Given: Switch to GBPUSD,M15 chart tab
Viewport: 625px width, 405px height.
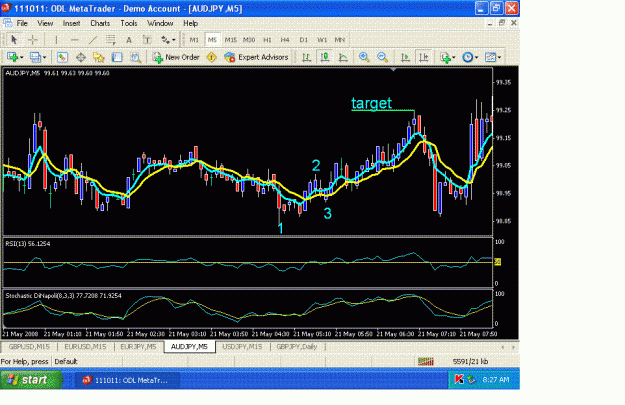Looking at the screenshot, I should 29,347.
